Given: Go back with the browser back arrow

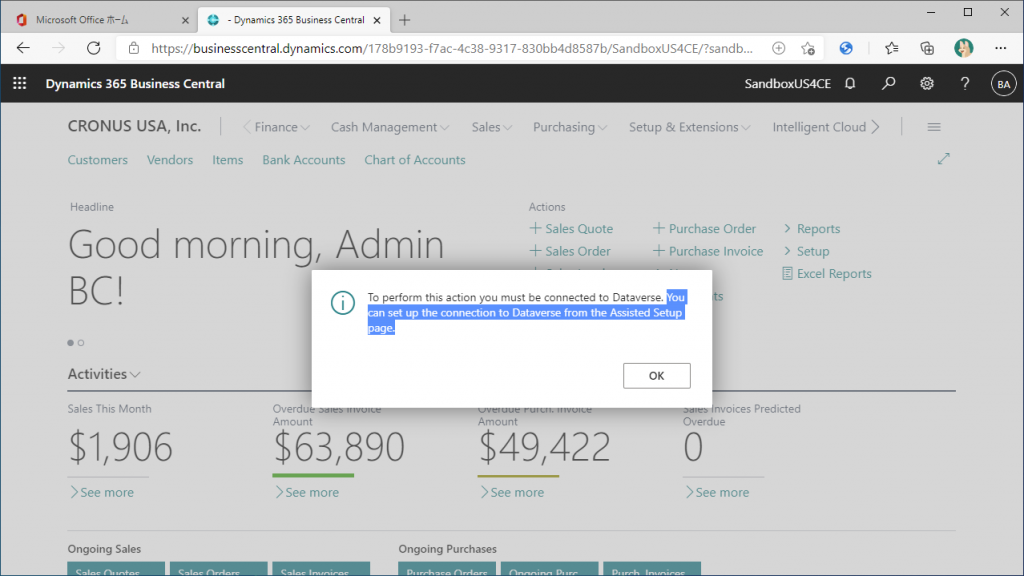Looking at the screenshot, I should tap(23, 48).
